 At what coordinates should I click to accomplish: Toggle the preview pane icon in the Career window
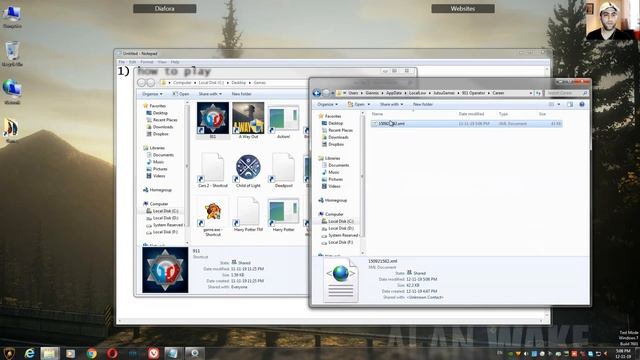570,104
